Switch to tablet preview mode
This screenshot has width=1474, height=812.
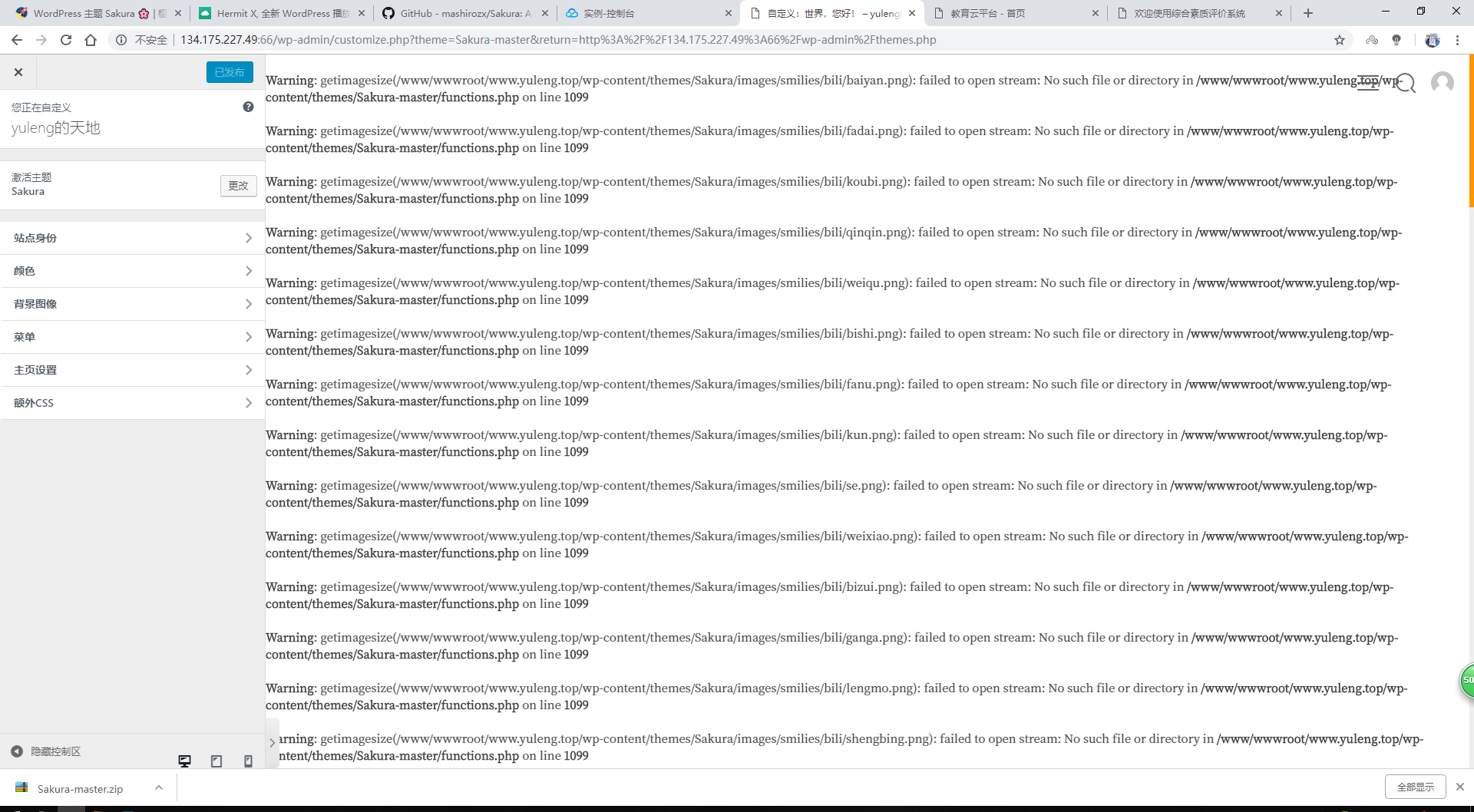coord(216,761)
